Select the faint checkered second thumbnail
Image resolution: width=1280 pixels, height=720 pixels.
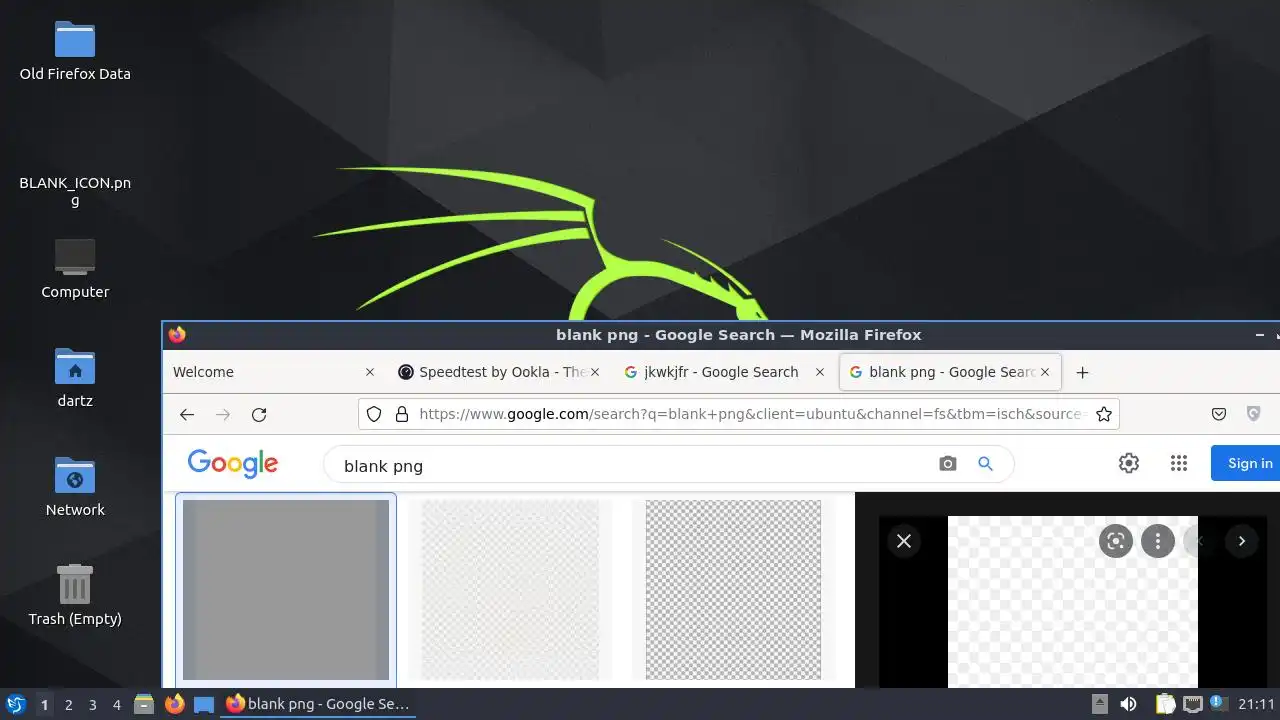coord(510,590)
